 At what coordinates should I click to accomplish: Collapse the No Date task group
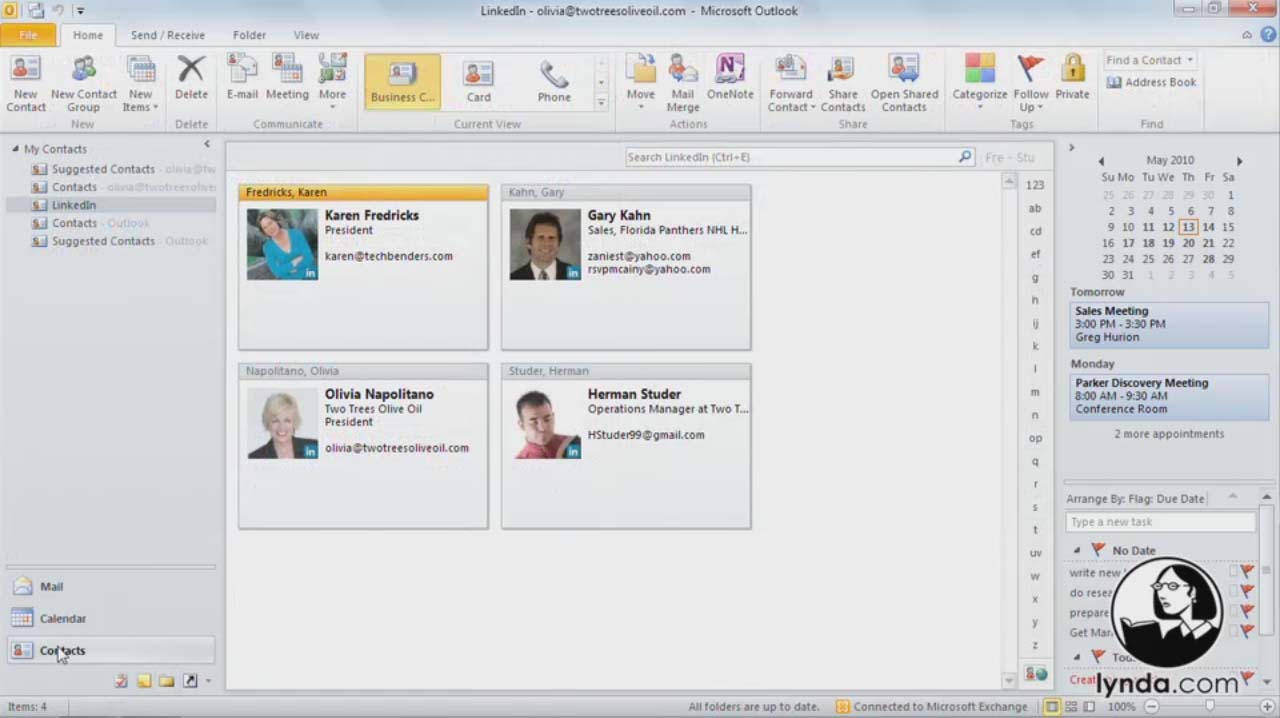coord(1077,551)
